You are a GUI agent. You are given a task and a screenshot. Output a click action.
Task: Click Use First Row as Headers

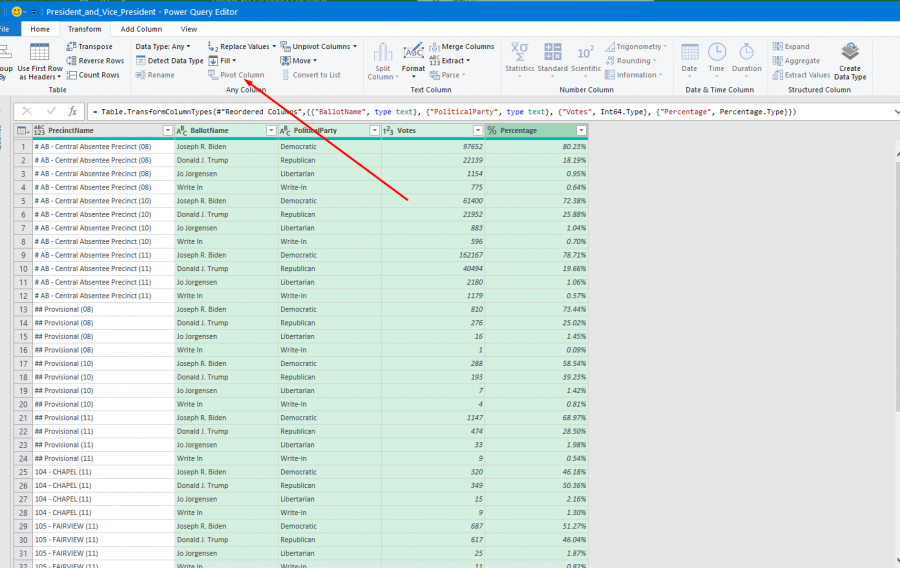click(x=40, y=61)
